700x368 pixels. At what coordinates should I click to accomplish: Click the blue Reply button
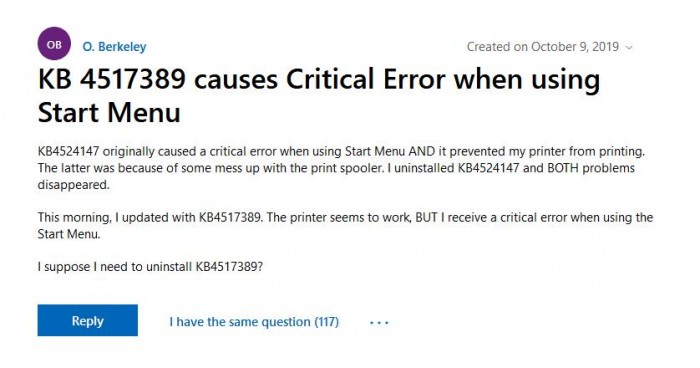pyautogui.click(x=88, y=320)
